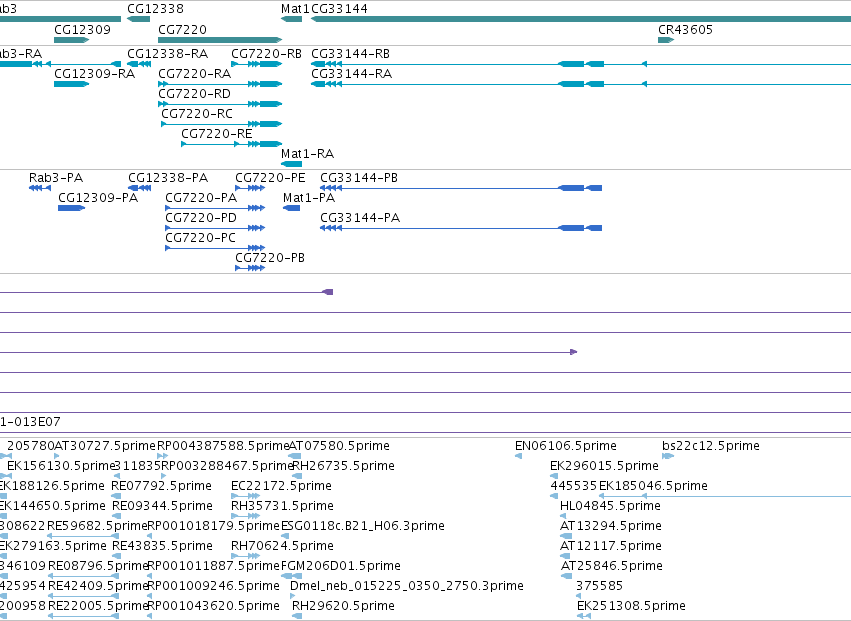Click the CG12338-RA transcript label
Screen dimensions: 851x621
pos(168,53)
